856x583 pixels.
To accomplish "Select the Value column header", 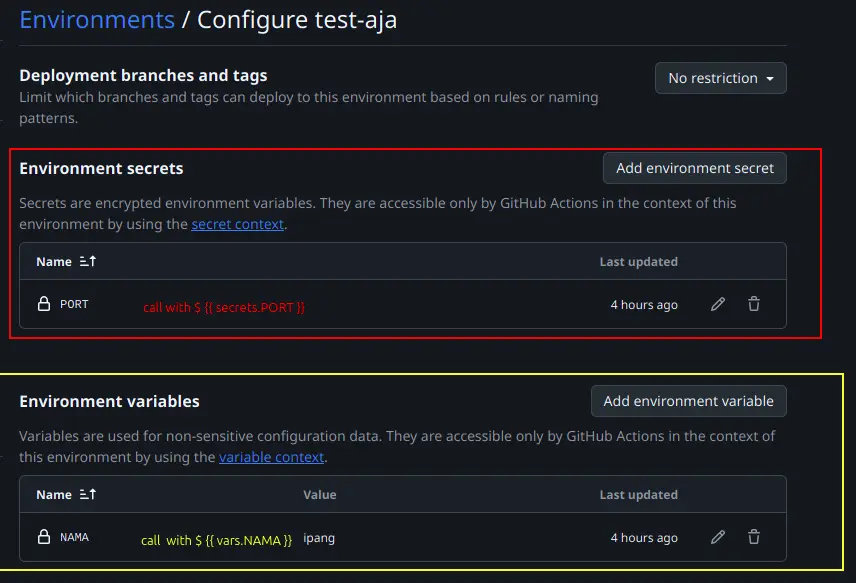I will pyautogui.click(x=320, y=494).
